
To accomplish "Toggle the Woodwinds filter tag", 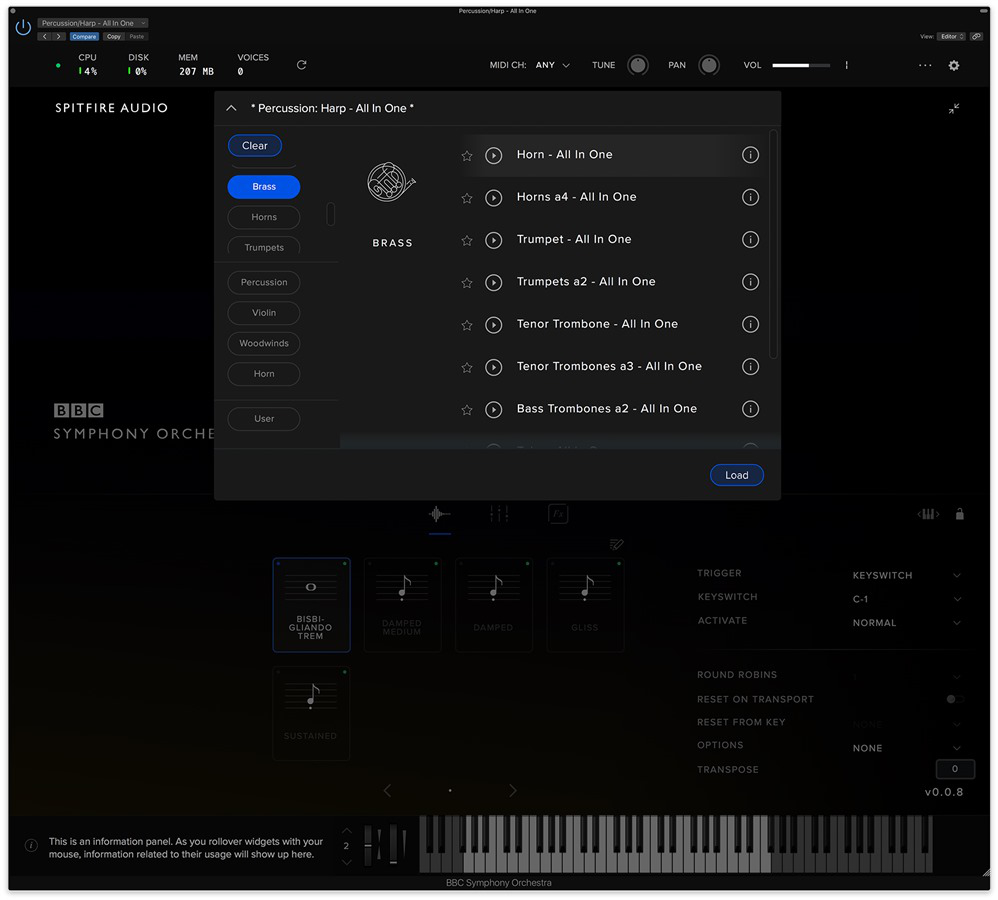I will tap(264, 343).
